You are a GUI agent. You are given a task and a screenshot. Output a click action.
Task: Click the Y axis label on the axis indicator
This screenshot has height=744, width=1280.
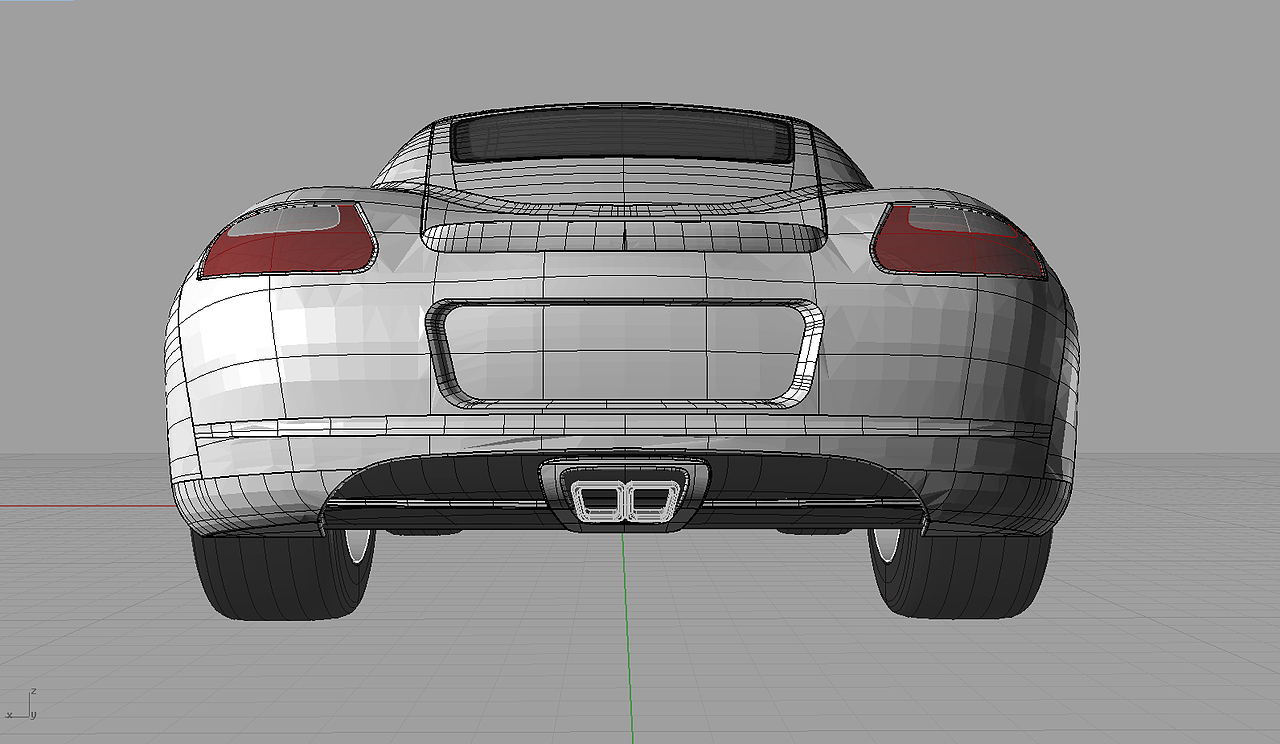[34, 716]
